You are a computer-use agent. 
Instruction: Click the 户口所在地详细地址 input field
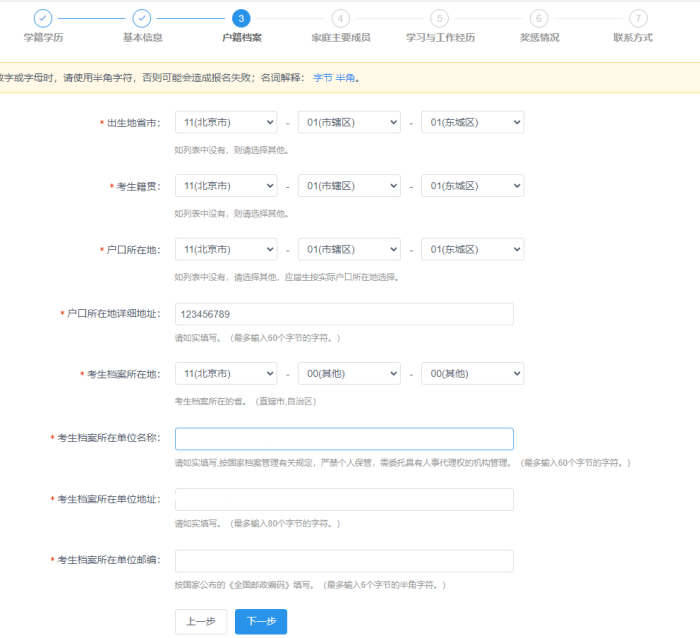tap(344, 314)
